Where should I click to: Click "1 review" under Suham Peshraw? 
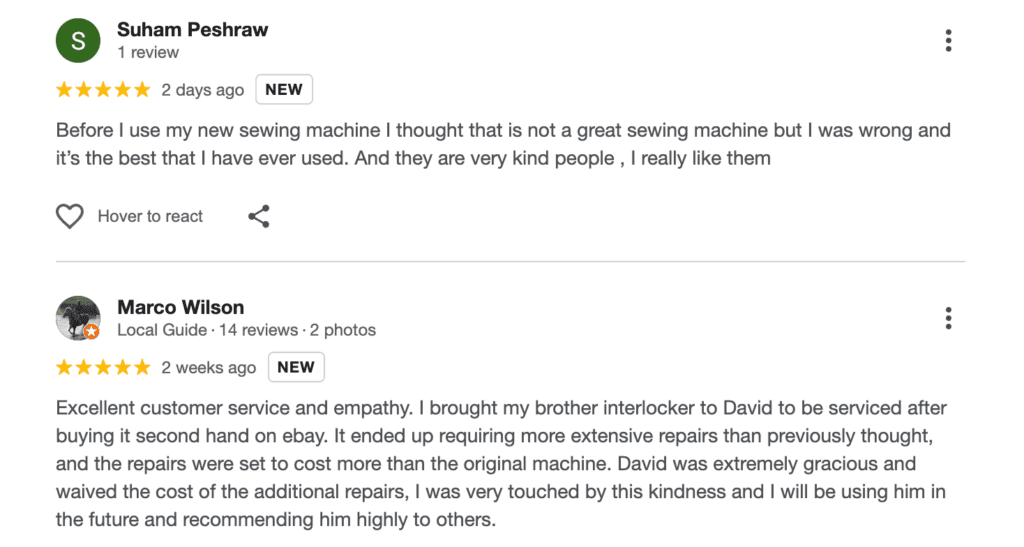point(148,52)
